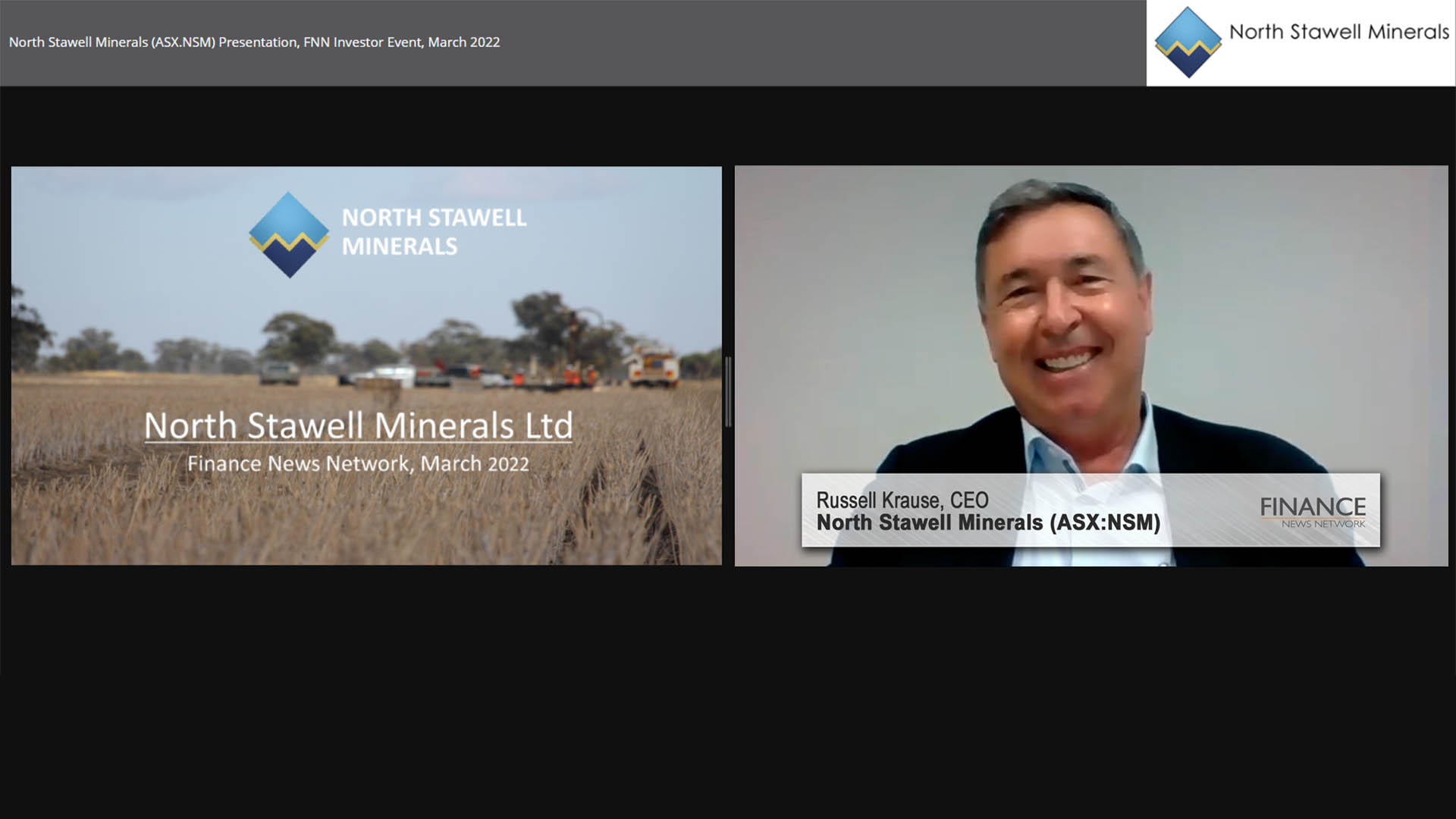The height and width of the screenshot is (819, 1456).
Task: Click the presentation title text in top bar
Action: (x=254, y=42)
